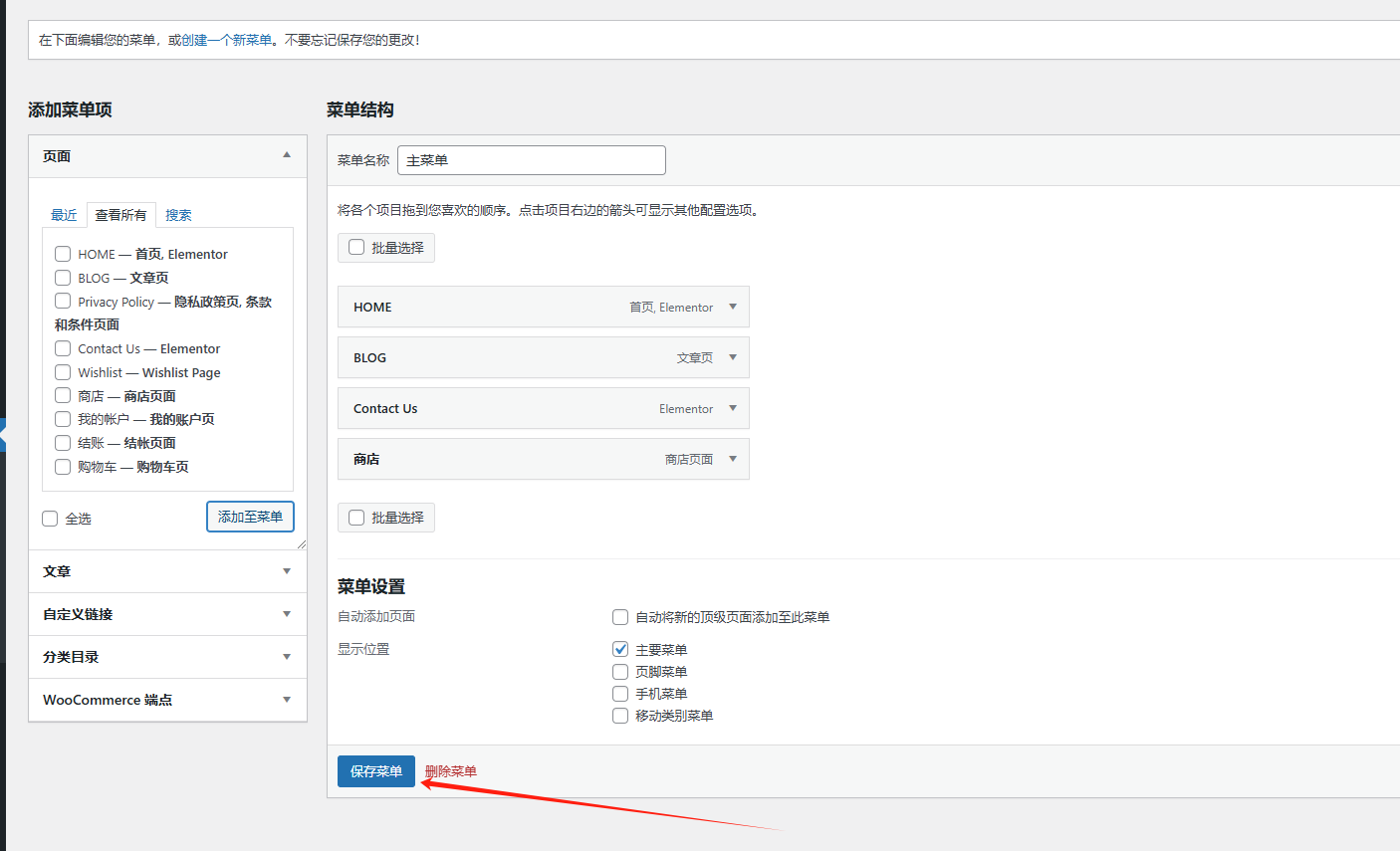
Task: Click inside the 菜单名称 input field
Action: click(531, 159)
